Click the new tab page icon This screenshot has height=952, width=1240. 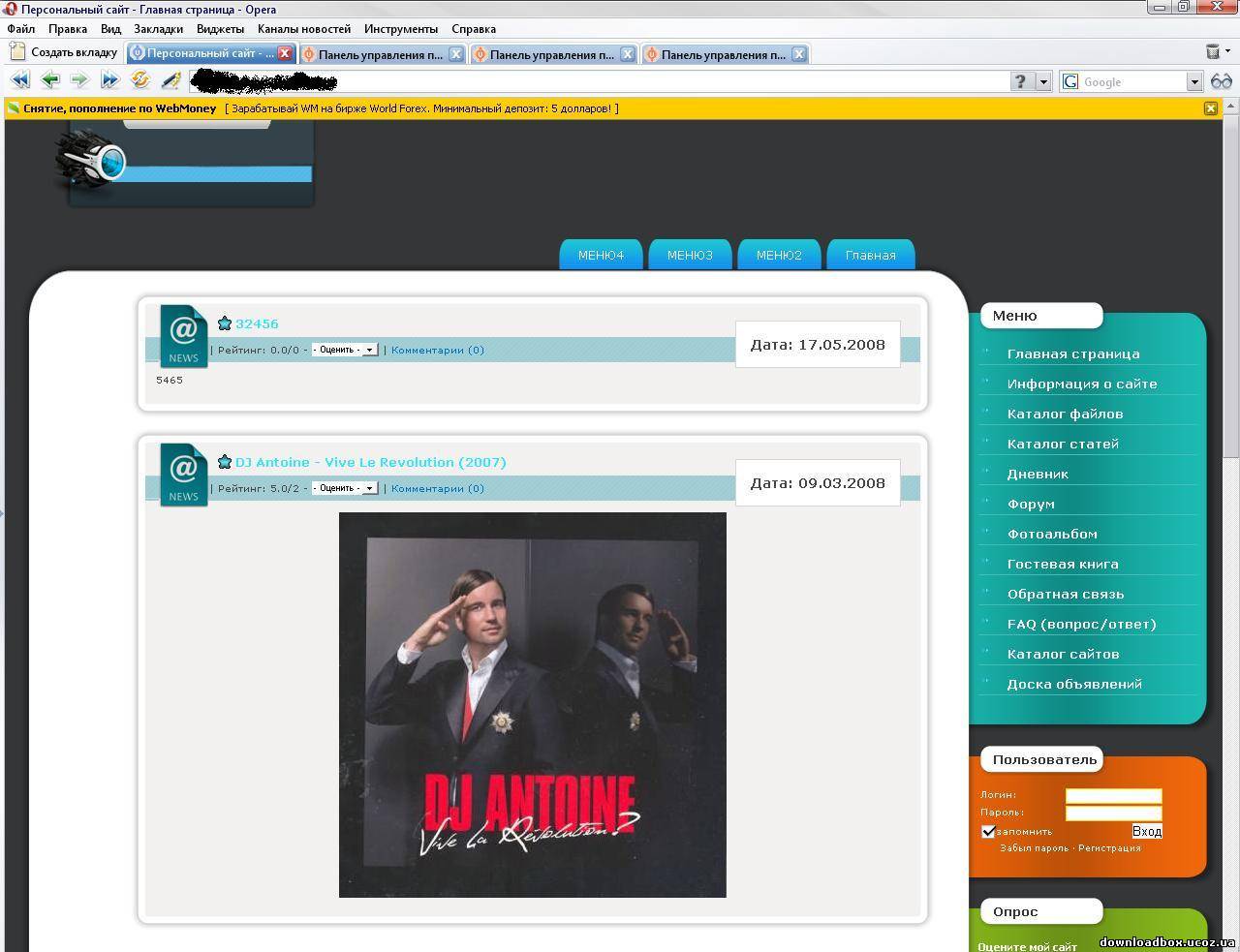(x=17, y=52)
